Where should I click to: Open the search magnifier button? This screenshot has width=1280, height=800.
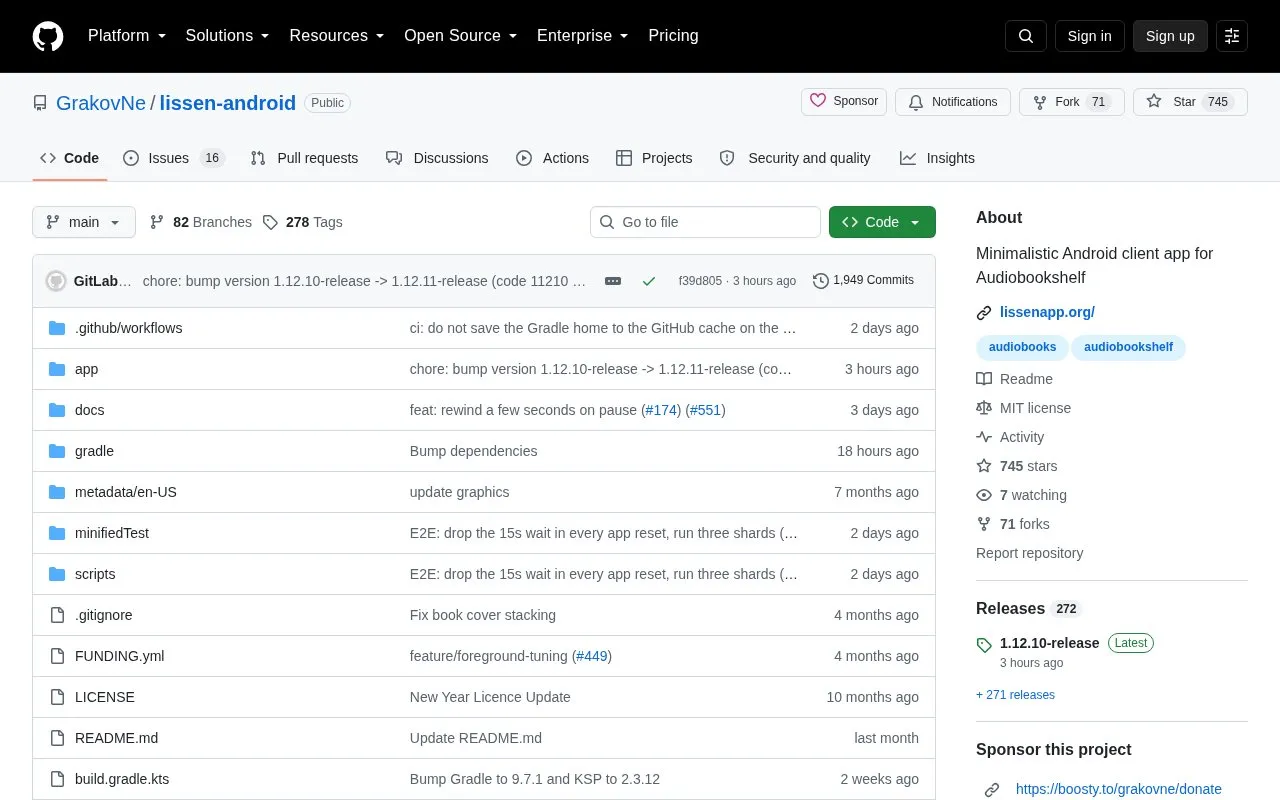[1026, 36]
